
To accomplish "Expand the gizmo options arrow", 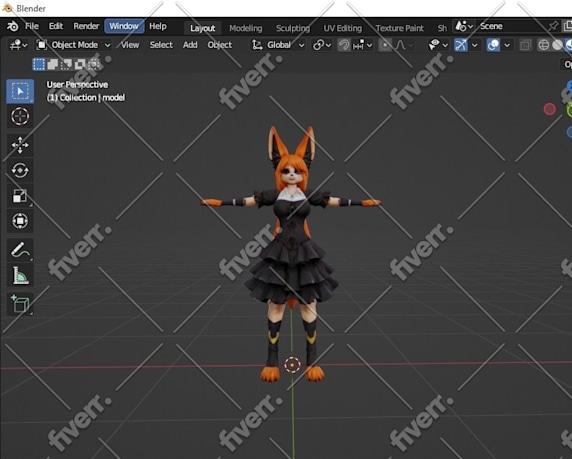I will coord(474,45).
